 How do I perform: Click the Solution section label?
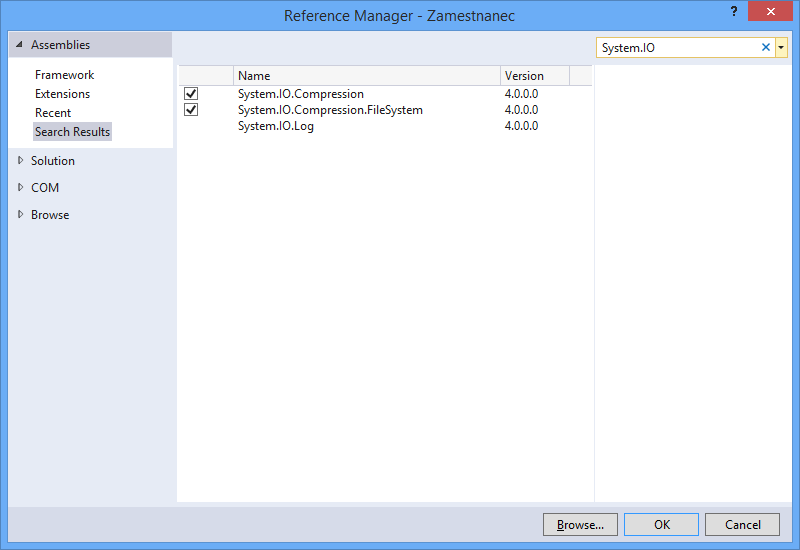point(53,161)
